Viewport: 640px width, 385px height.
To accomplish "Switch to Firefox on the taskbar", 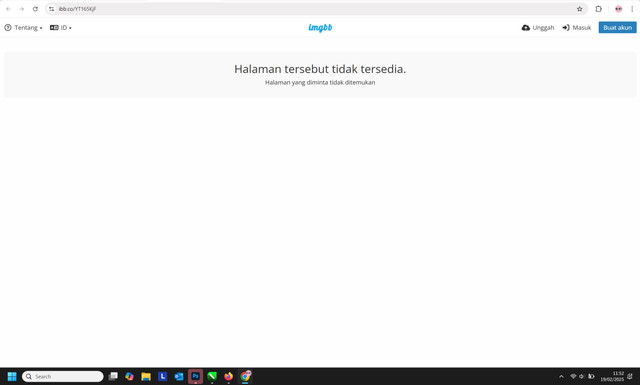I will [228, 376].
